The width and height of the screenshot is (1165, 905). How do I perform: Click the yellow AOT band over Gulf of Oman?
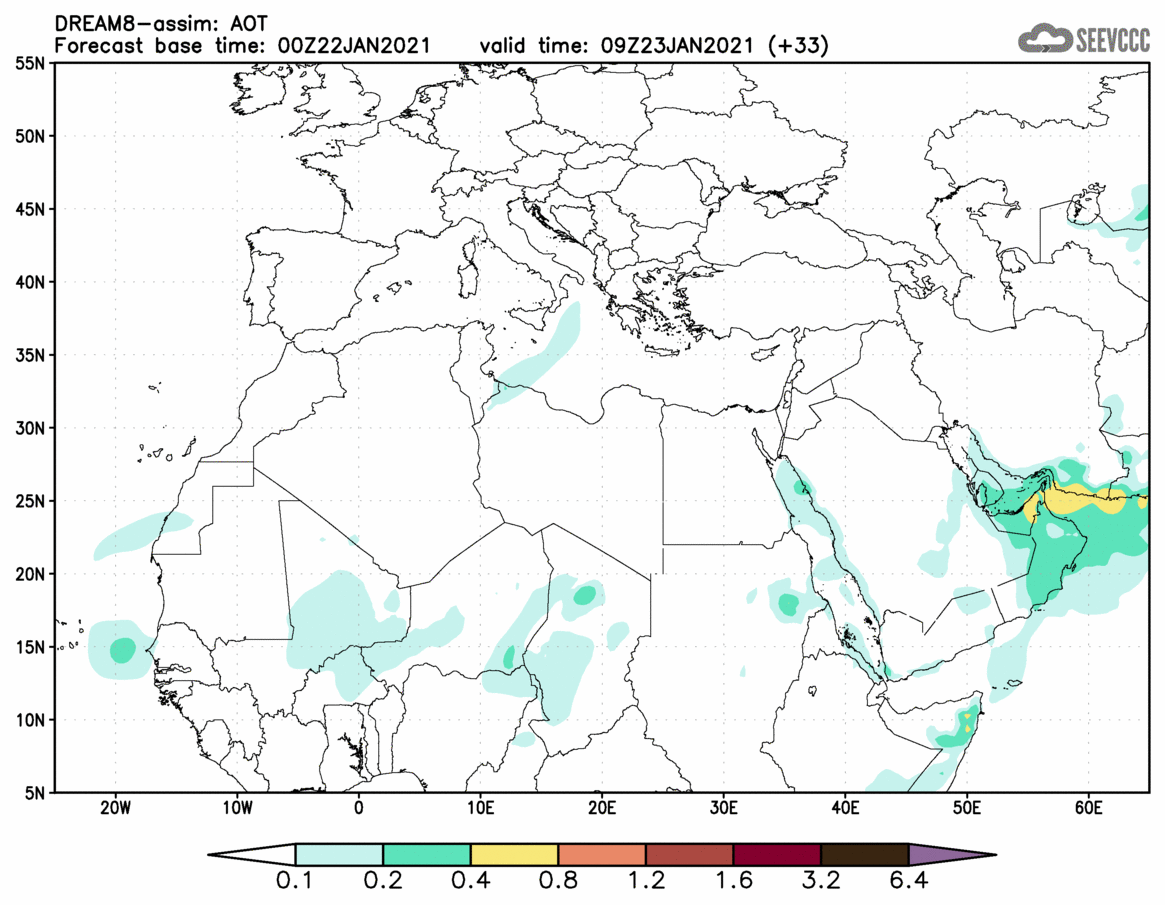(x=1085, y=499)
